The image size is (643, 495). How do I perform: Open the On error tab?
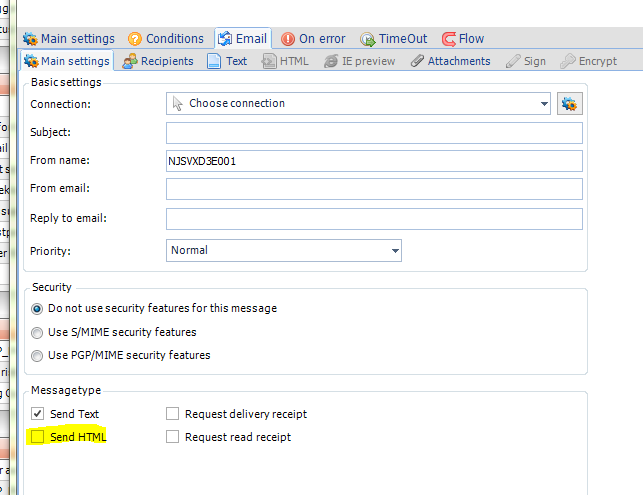point(314,39)
